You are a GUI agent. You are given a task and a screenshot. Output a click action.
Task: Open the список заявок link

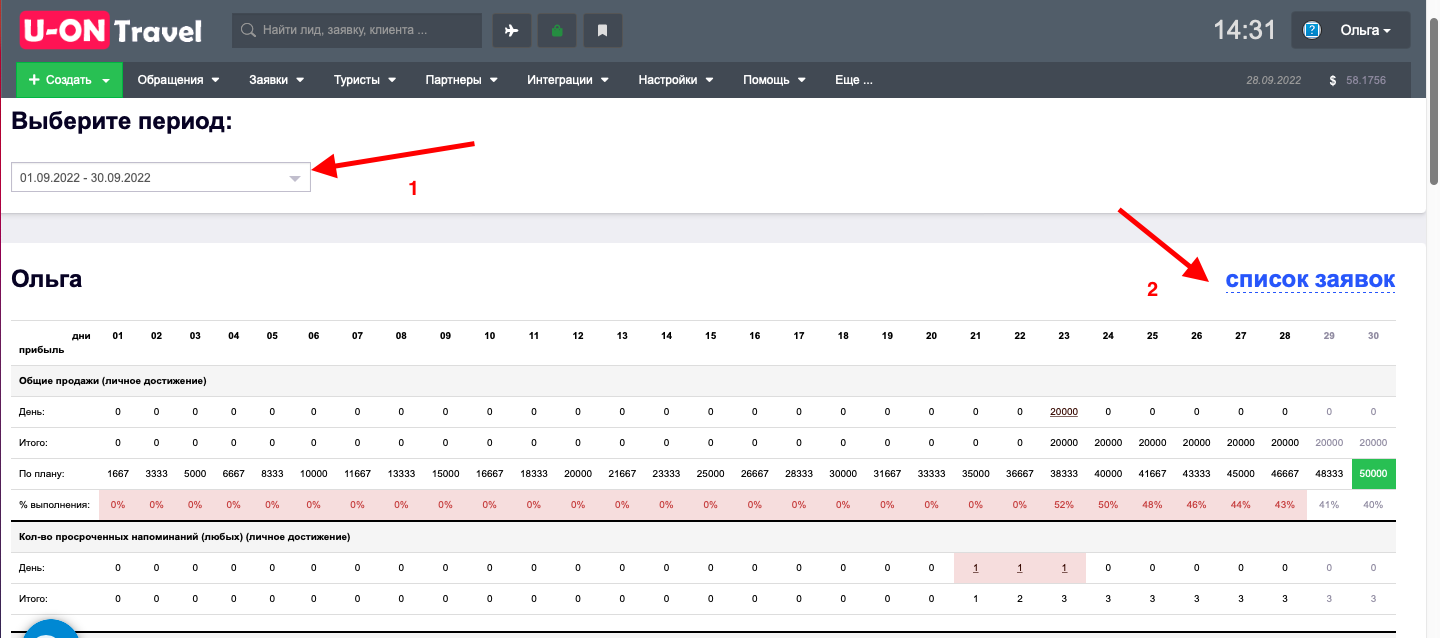(1310, 280)
